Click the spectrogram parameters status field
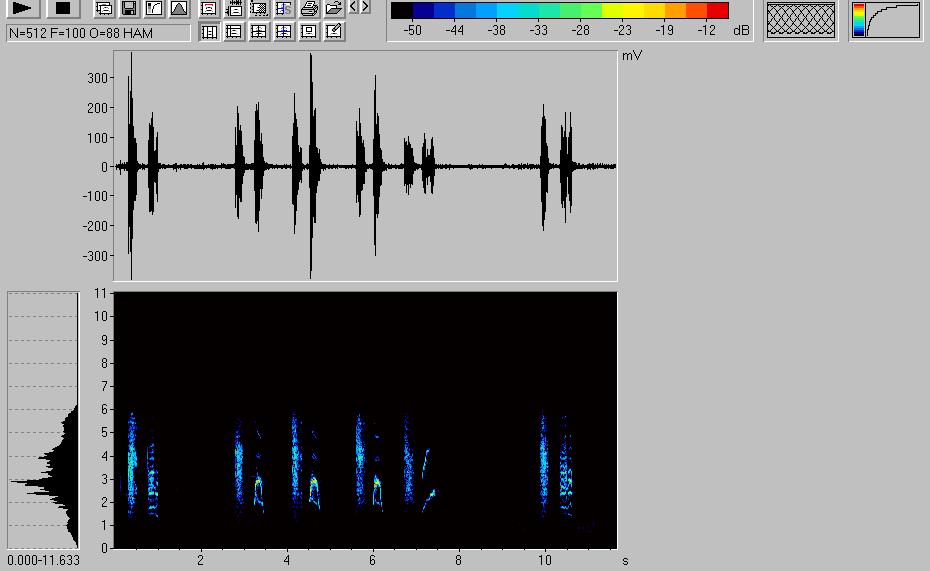 click(x=98, y=33)
